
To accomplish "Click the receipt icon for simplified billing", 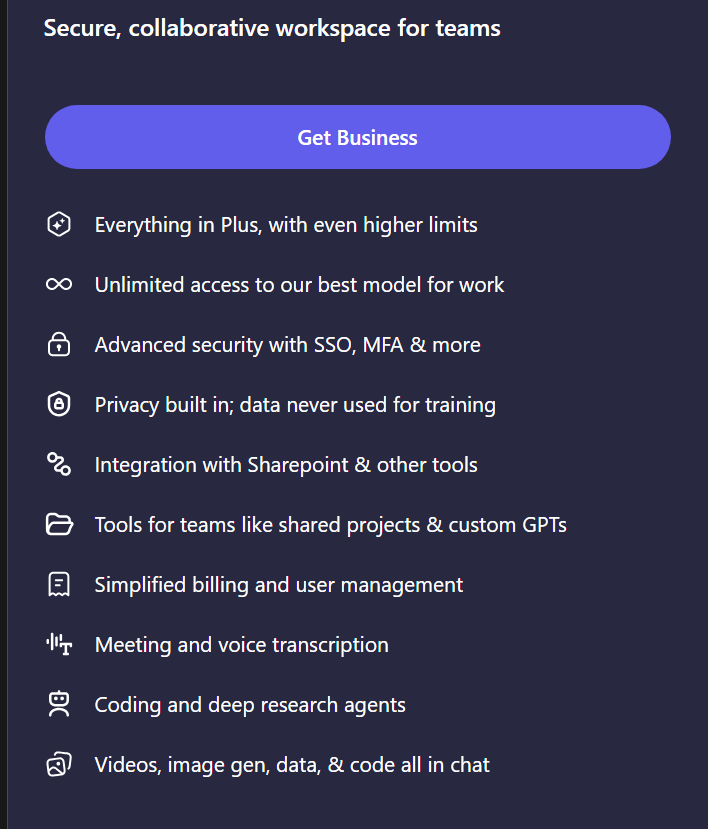I will [x=59, y=585].
